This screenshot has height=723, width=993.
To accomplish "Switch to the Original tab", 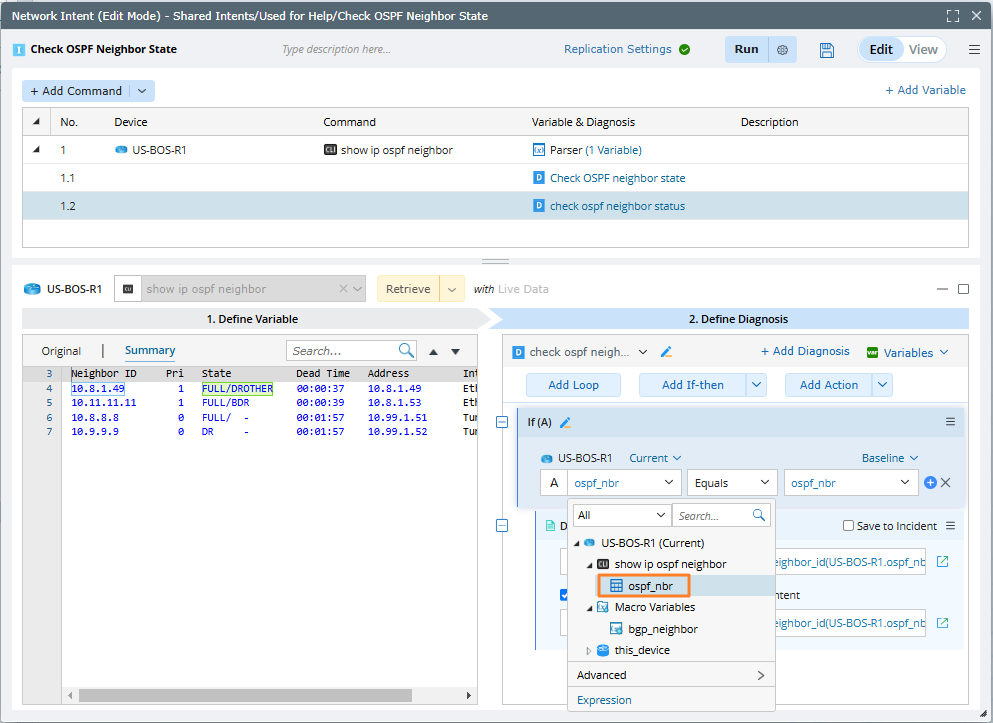I will pyautogui.click(x=61, y=351).
